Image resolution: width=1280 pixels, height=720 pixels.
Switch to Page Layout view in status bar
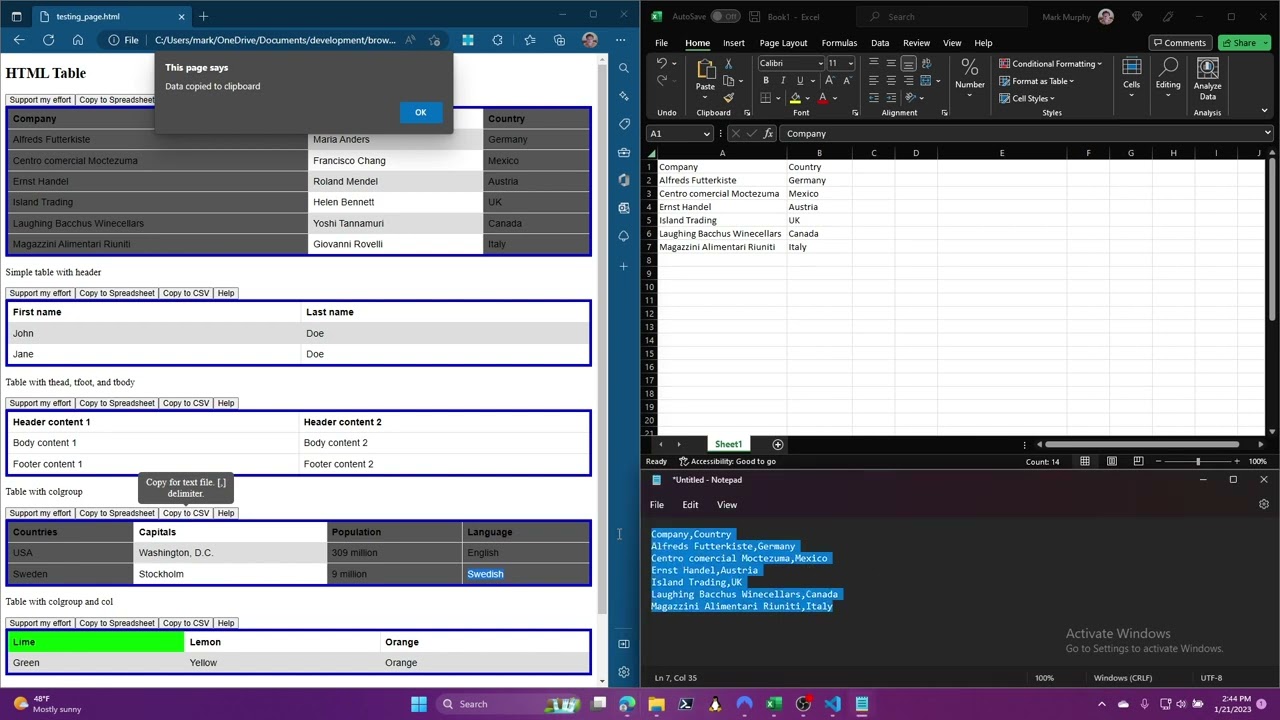pyautogui.click(x=1111, y=461)
